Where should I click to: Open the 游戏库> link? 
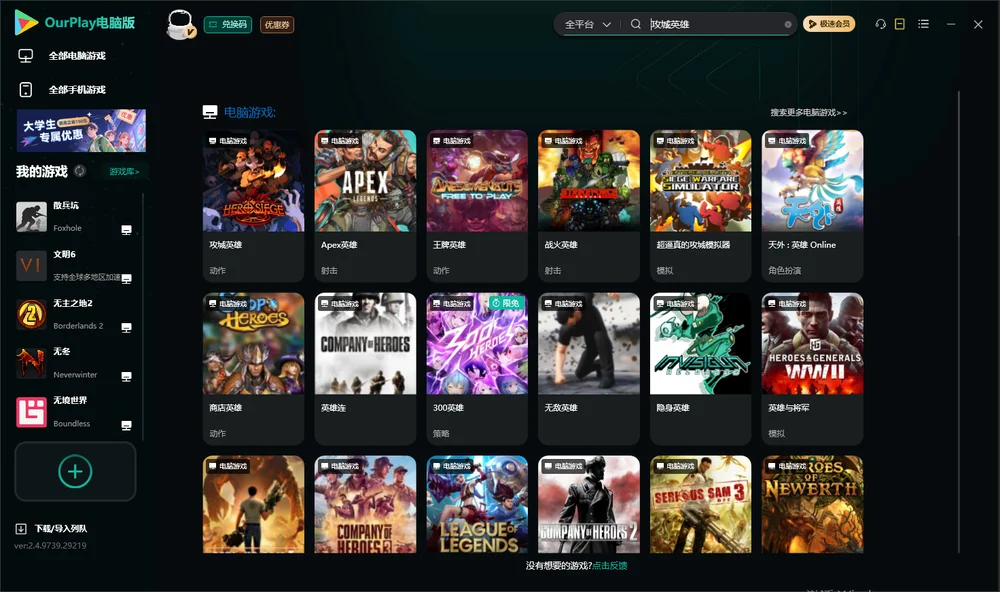(x=124, y=171)
